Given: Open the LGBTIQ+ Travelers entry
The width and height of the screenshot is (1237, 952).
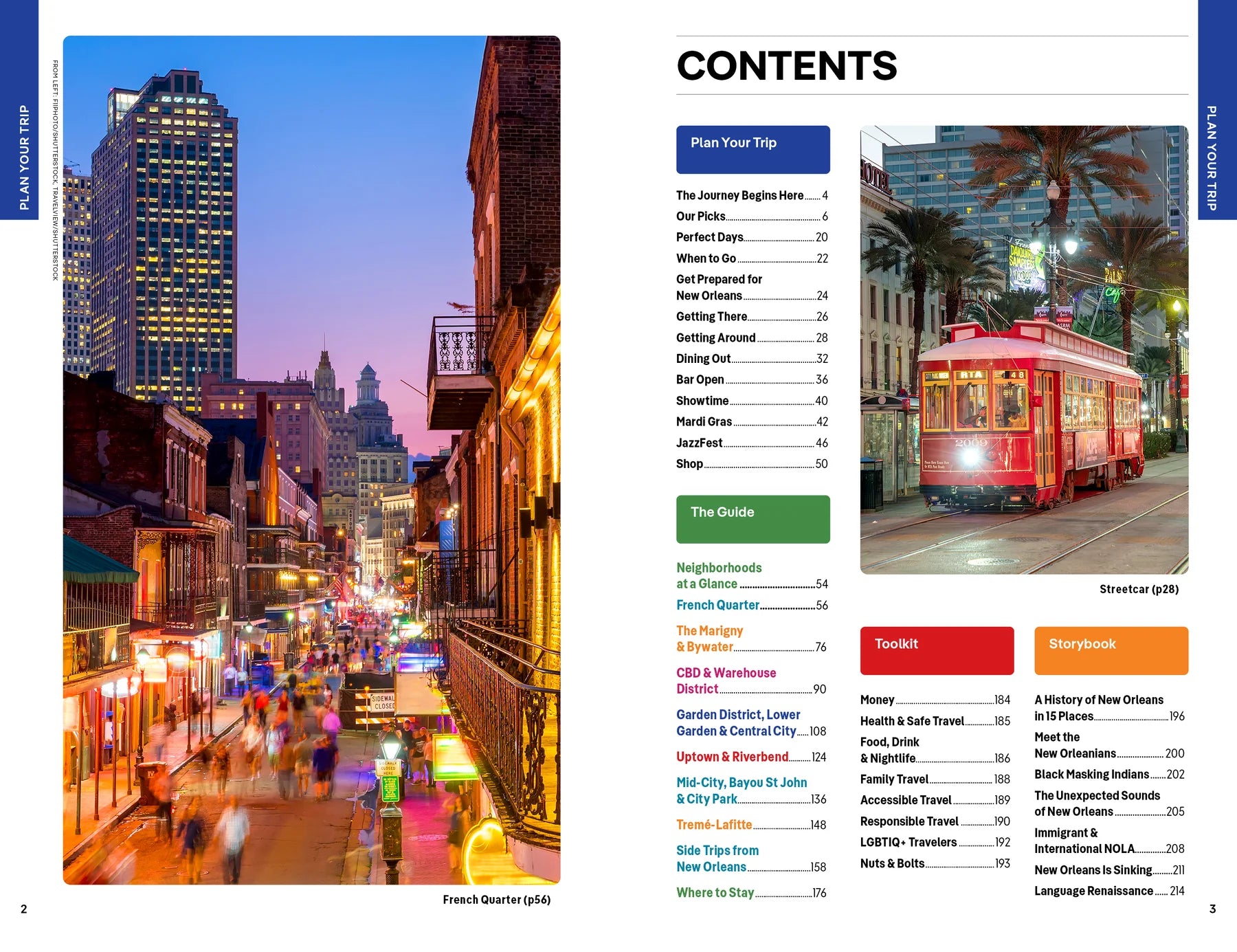Looking at the screenshot, I should tap(909, 842).
